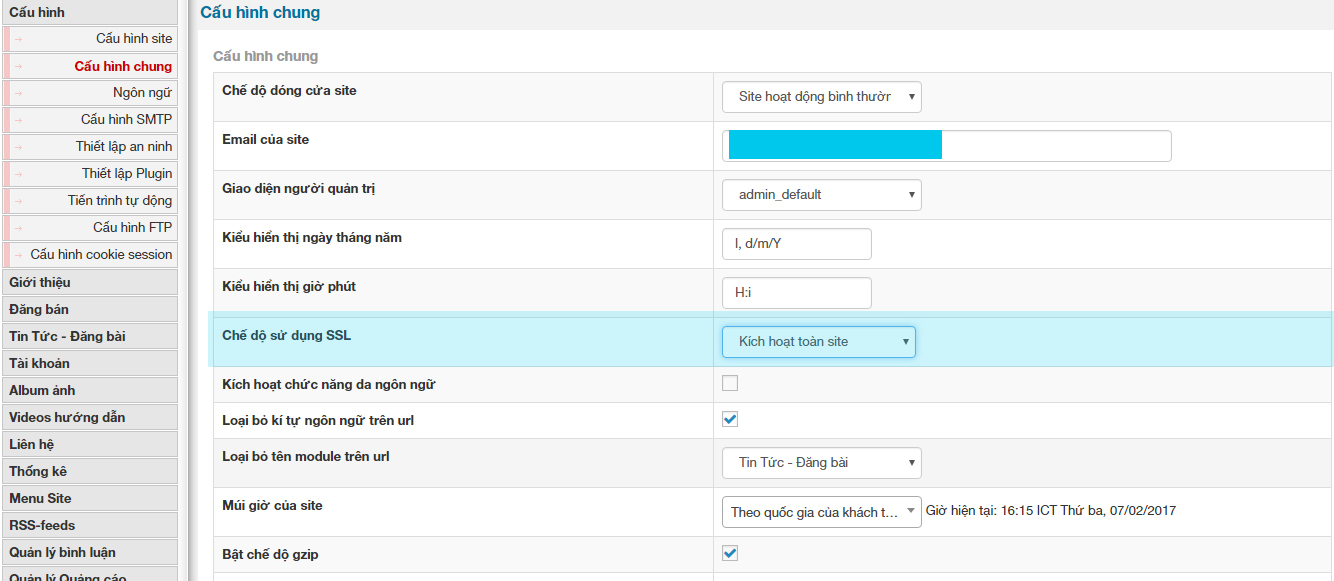Enable the Kích hoạt chức năng đa ngôn ngữ checkbox
The width and height of the screenshot is (1334, 581).
click(730, 383)
